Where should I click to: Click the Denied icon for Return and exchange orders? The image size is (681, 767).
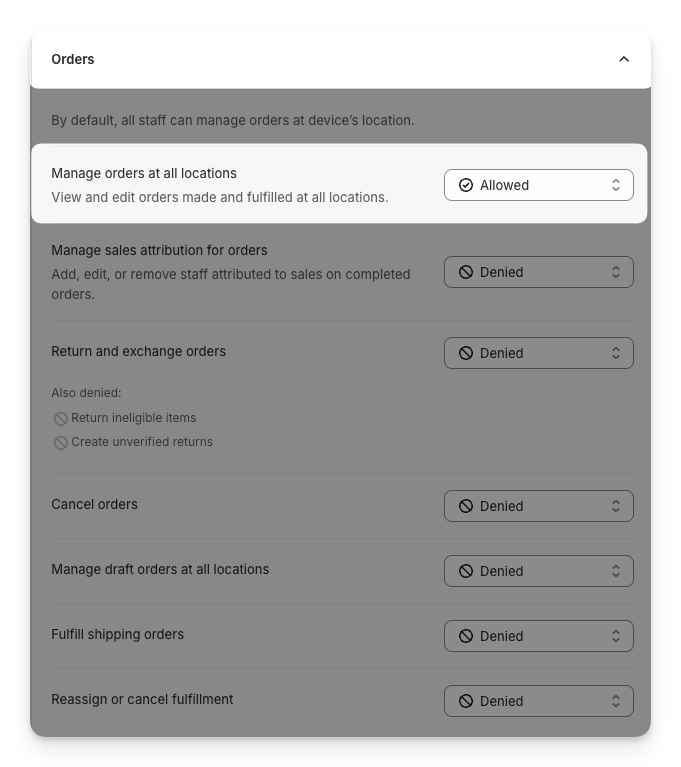(466, 353)
